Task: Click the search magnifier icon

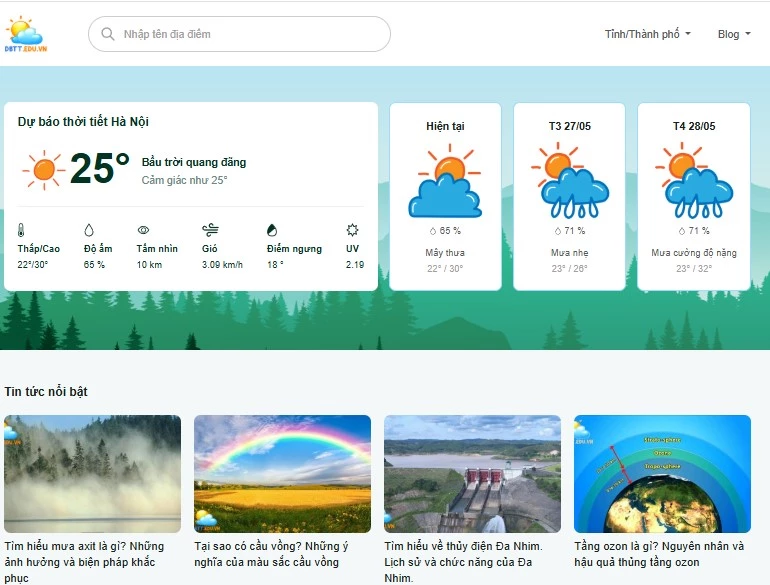Action: coord(108,34)
